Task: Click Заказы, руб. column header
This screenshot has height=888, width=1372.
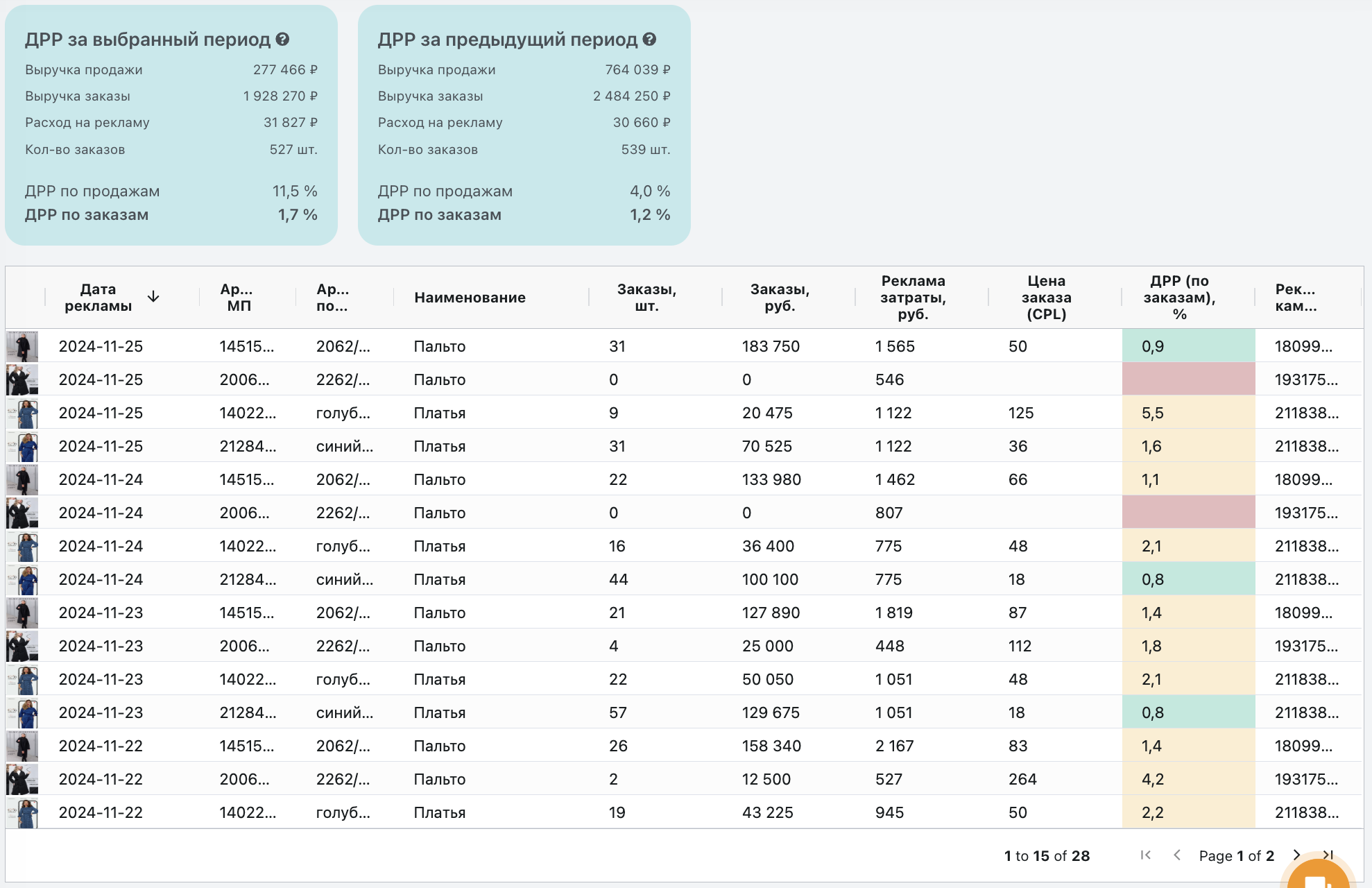Action: coord(780,298)
